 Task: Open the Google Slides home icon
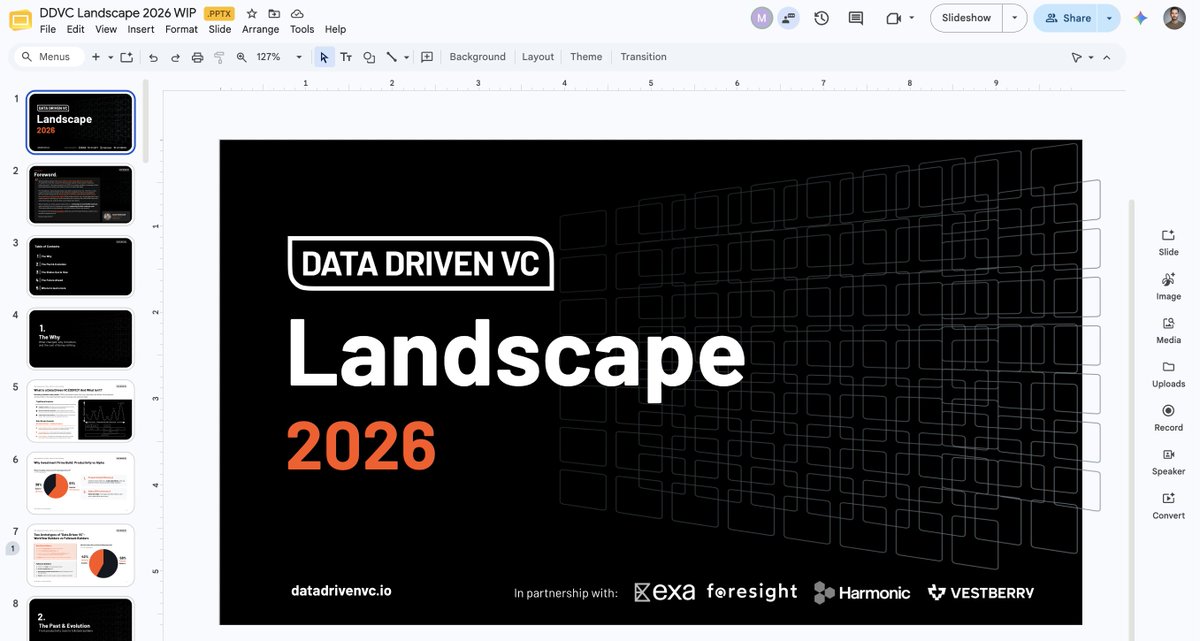pyautogui.click(x=19, y=20)
